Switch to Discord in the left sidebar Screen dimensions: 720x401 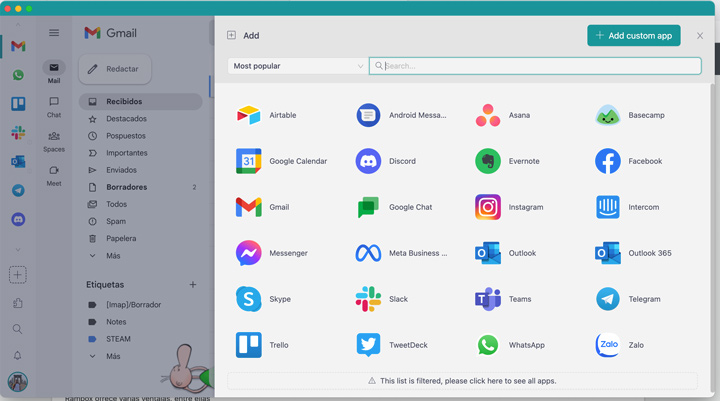tap(18, 220)
